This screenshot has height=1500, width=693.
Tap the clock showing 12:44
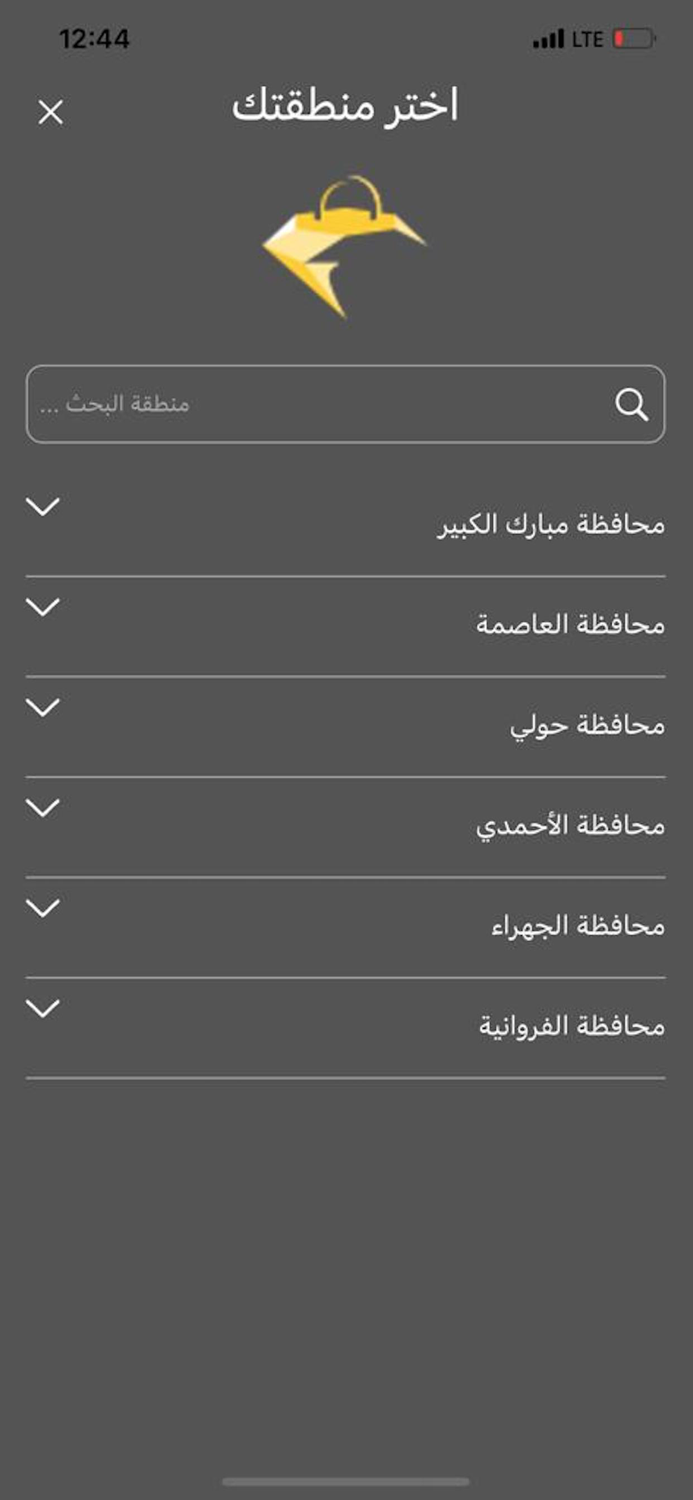click(x=96, y=40)
